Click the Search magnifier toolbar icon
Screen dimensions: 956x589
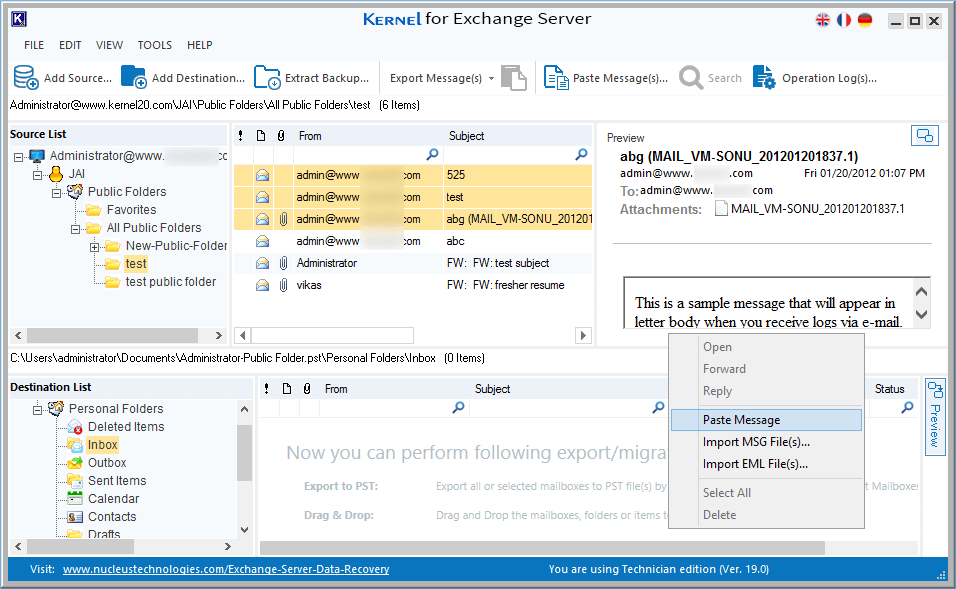pyautogui.click(x=691, y=77)
